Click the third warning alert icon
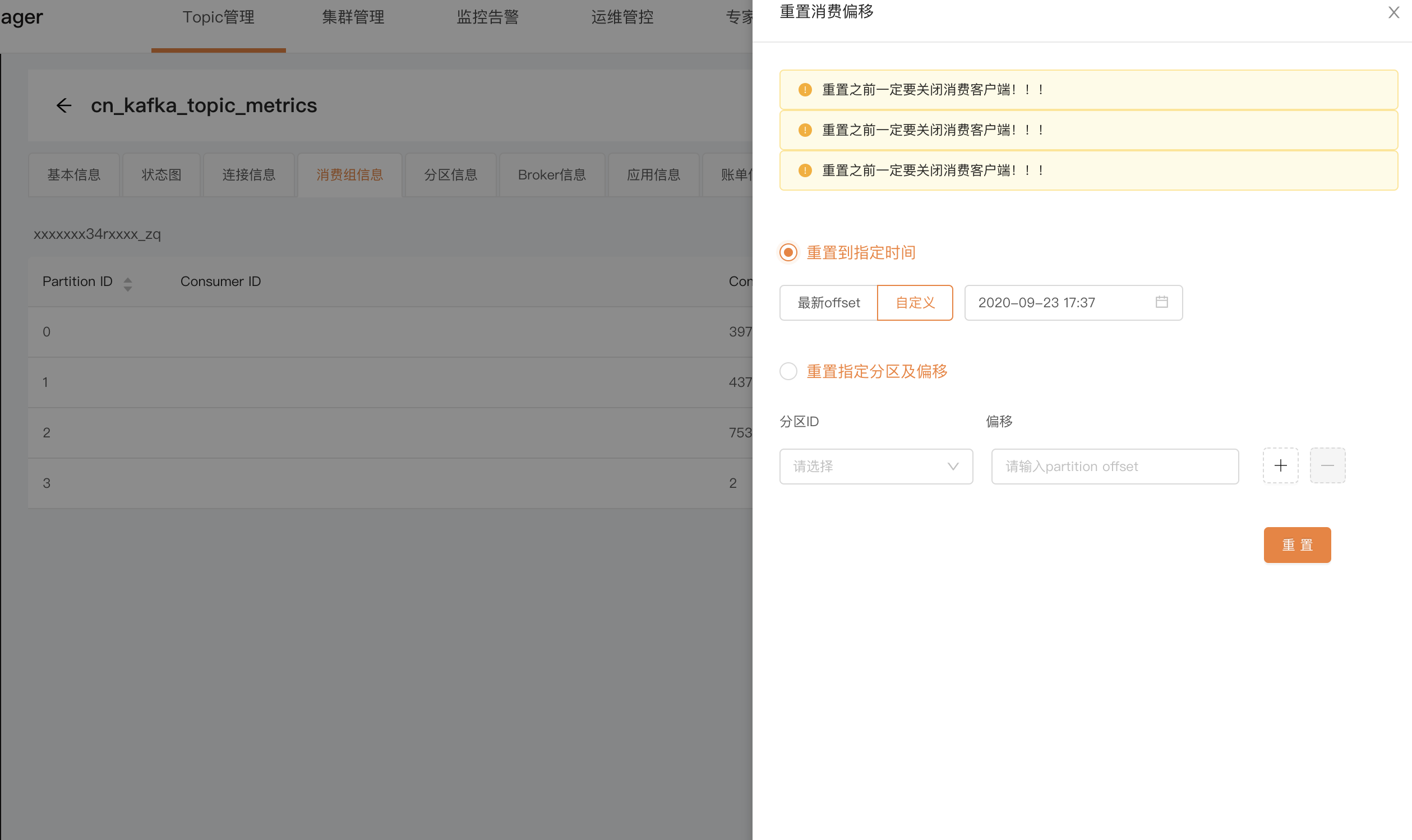This screenshot has width=1412, height=840. [804, 170]
